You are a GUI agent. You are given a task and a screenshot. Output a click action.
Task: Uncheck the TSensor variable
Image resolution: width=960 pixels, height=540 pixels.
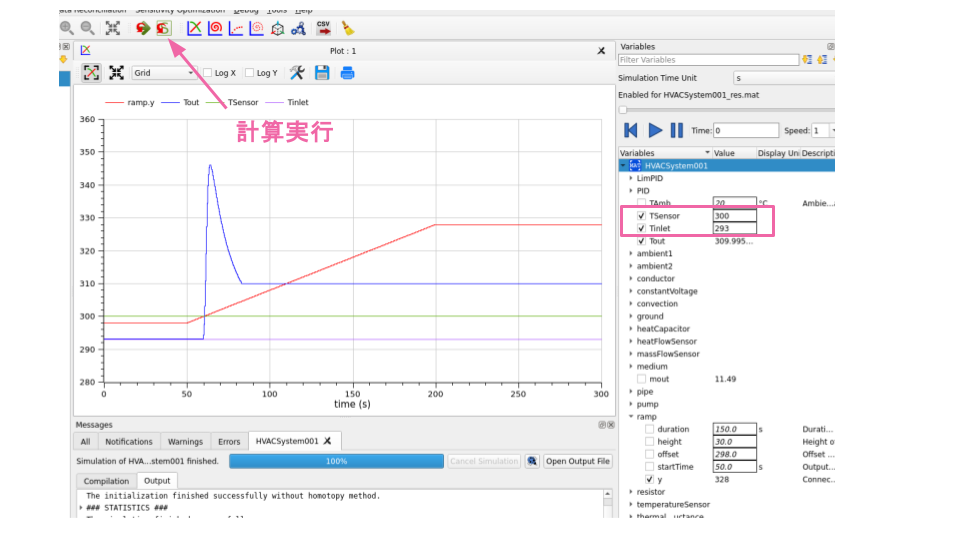[x=641, y=216]
